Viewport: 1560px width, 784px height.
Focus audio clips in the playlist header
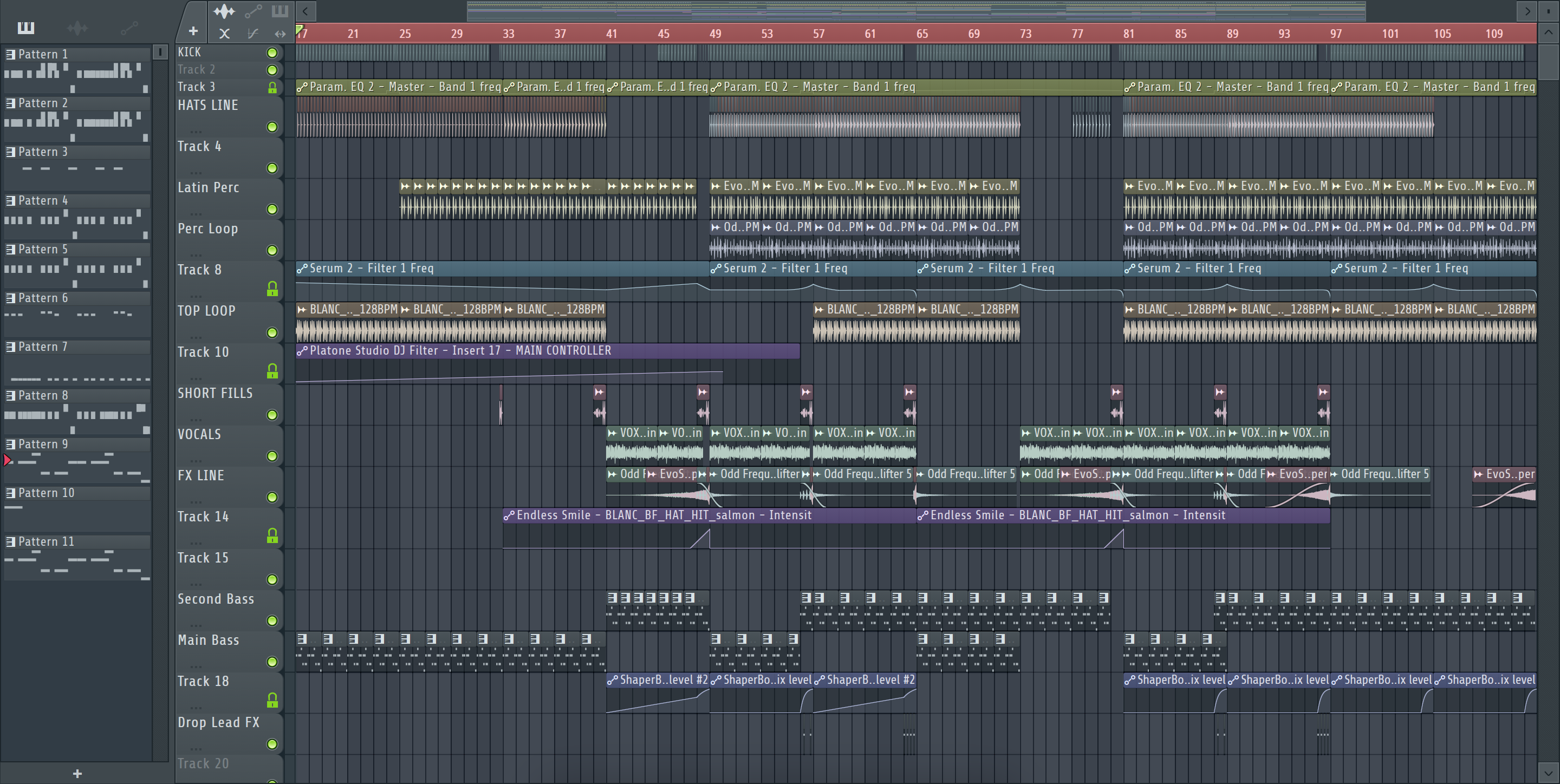click(x=224, y=11)
